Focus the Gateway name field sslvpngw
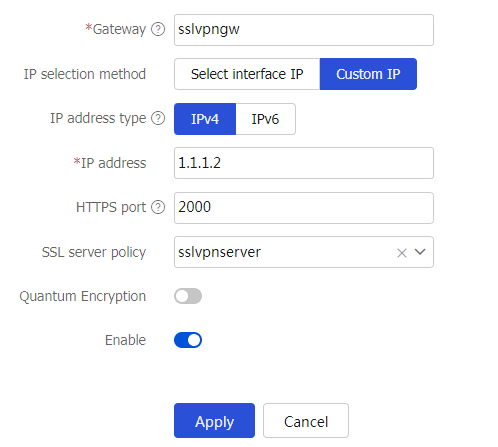Image resolution: width=498 pixels, height=447 pixels. tap(304, 30)
